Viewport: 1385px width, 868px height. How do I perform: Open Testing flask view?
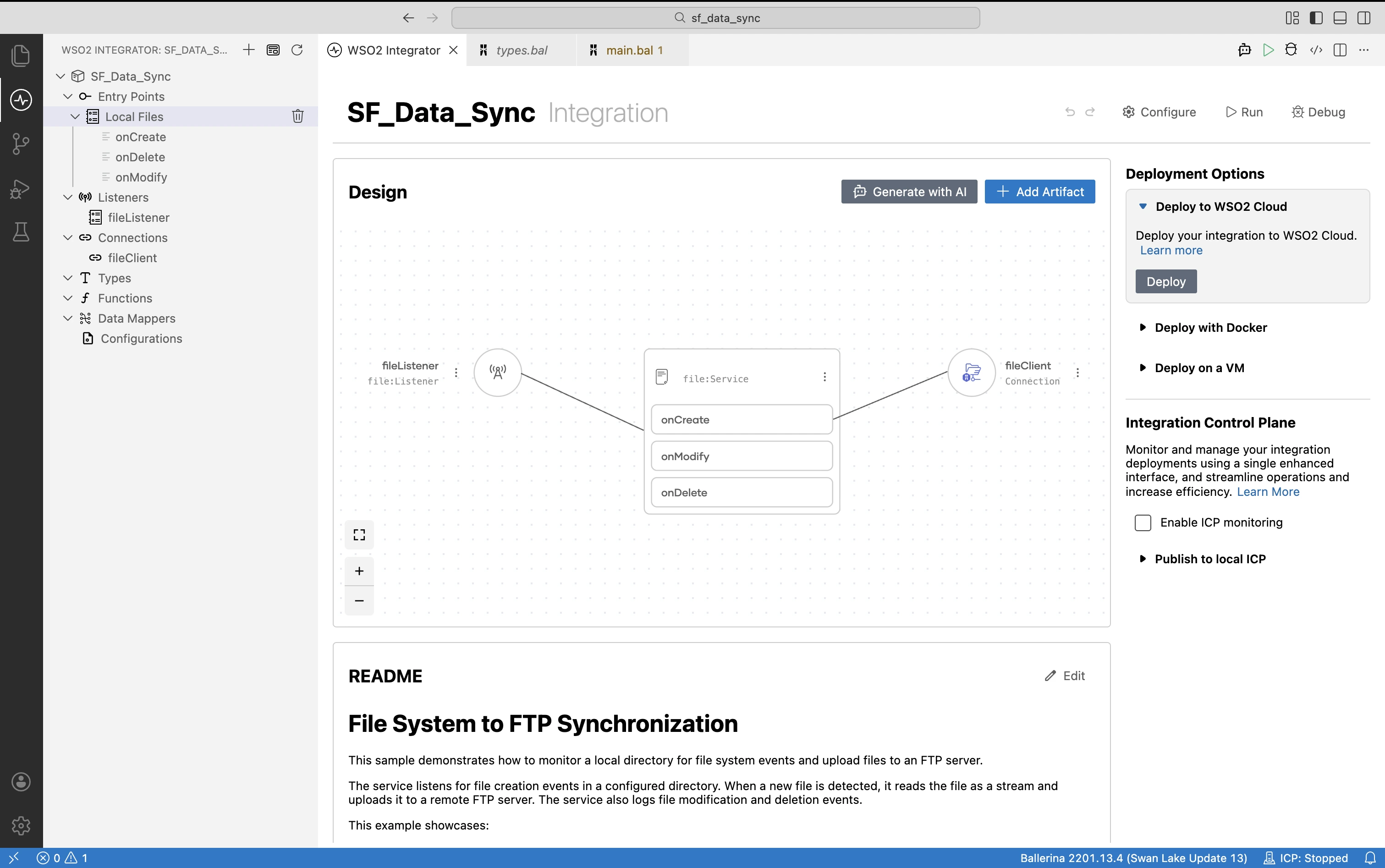tap(21, 232)
